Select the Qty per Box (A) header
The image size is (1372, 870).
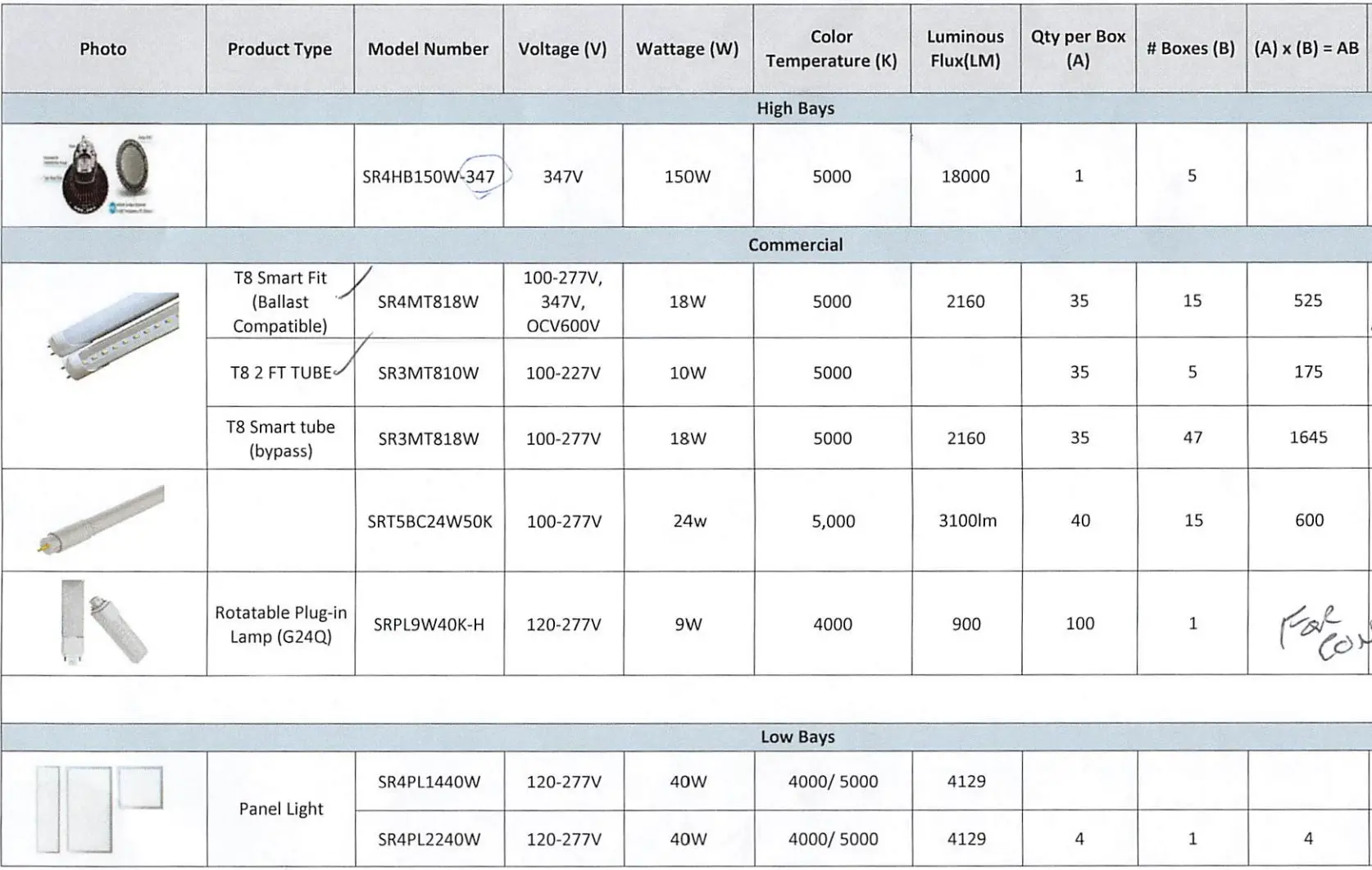1078,49
